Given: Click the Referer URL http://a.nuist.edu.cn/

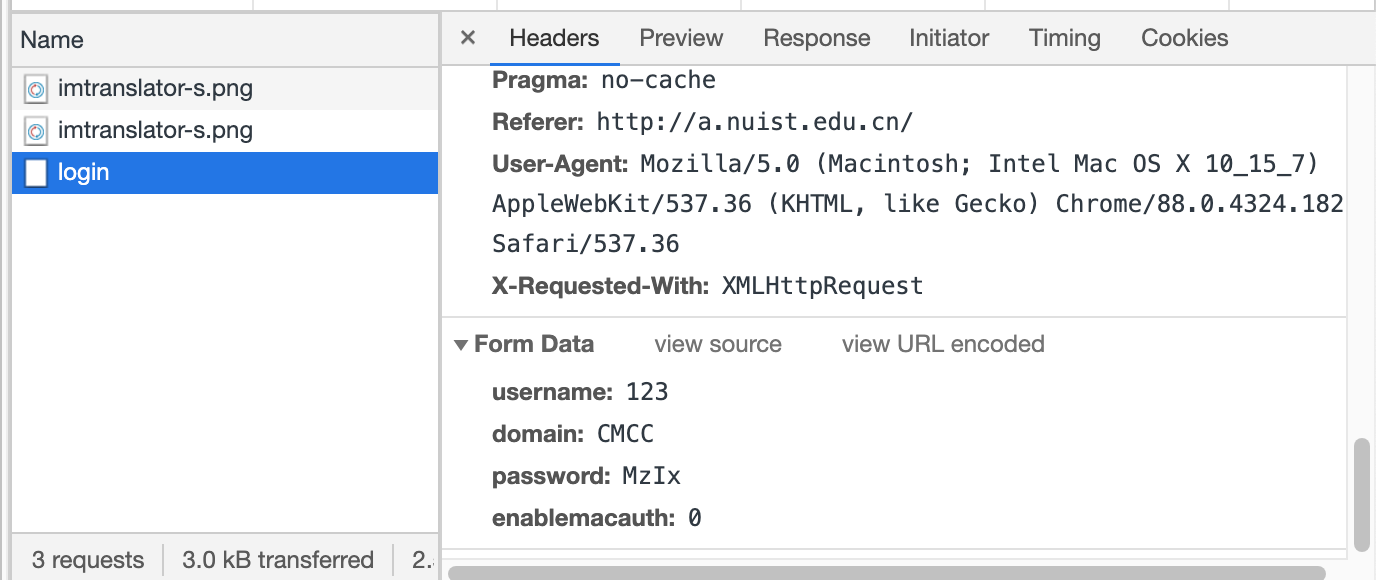Looking at the screenshot, I should pyautogui.click(x=755, y=122).
